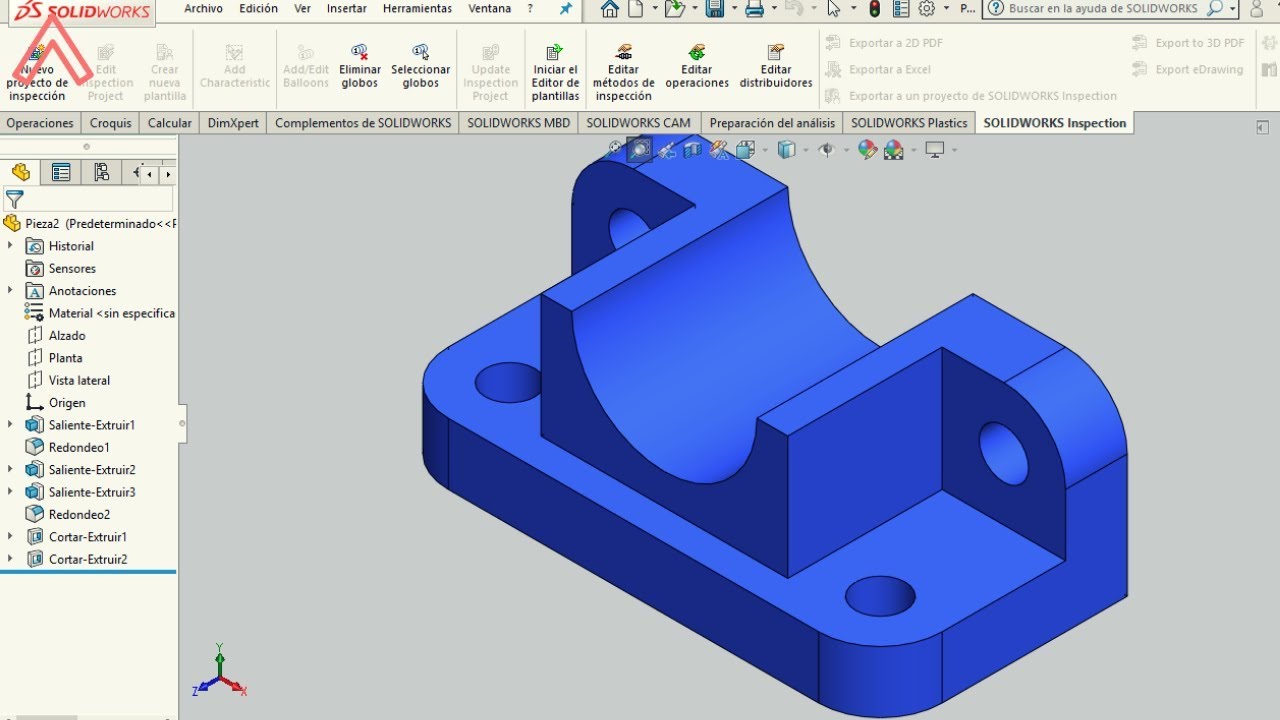
Task: Open the View Orientation dropdown arrow
Action: (765, 150)
